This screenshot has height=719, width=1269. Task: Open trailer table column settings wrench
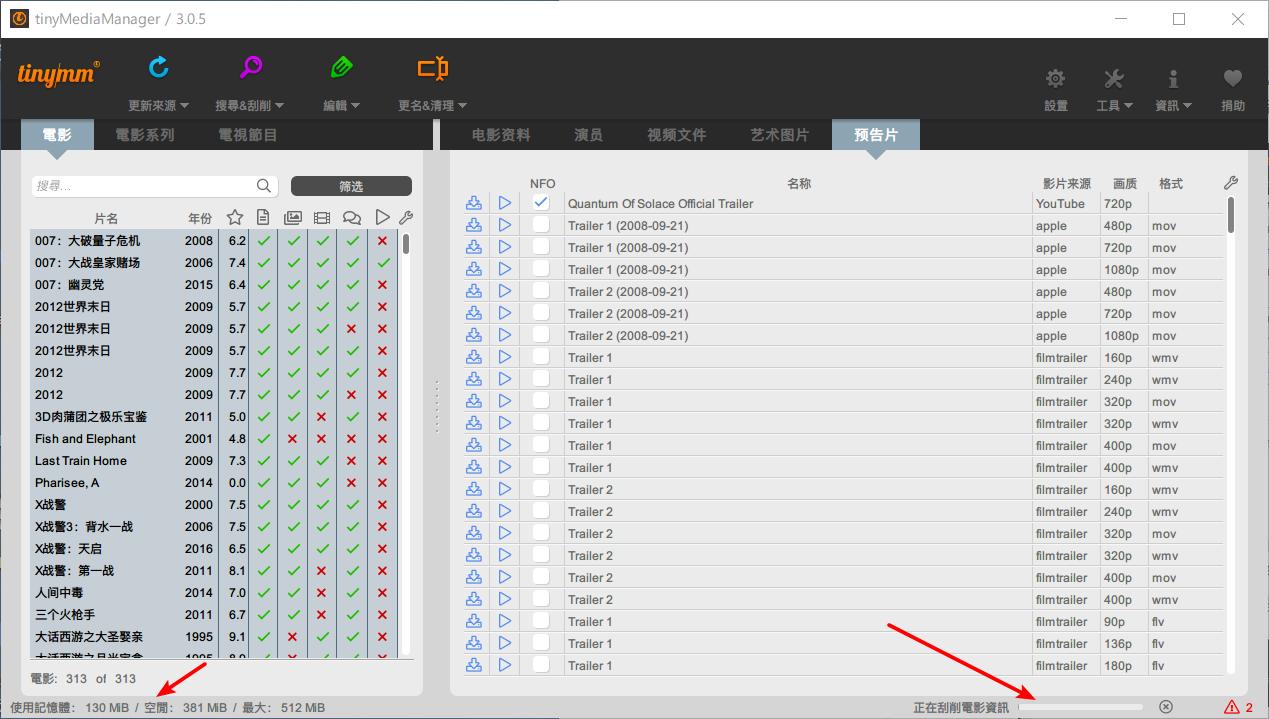coord(1231,183)
